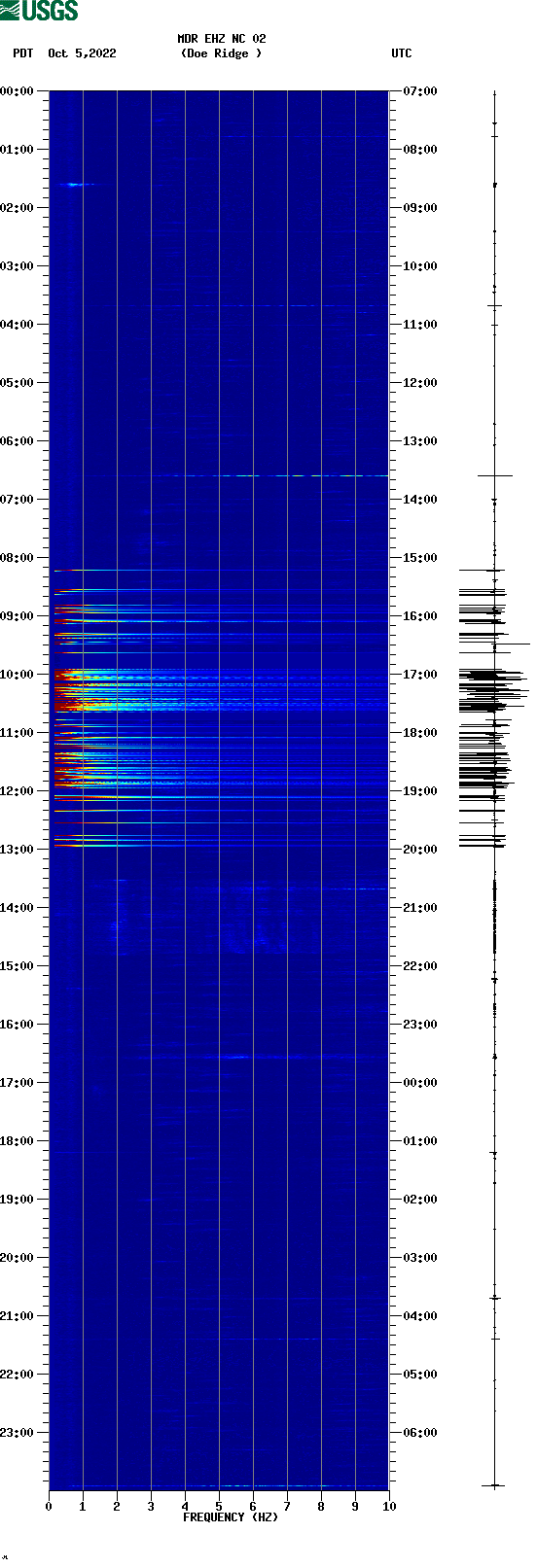Click the UTC time label '01:00' at right
Image resolution: width=537 pixels, height=1568 pixels.
coord(420,1141)
